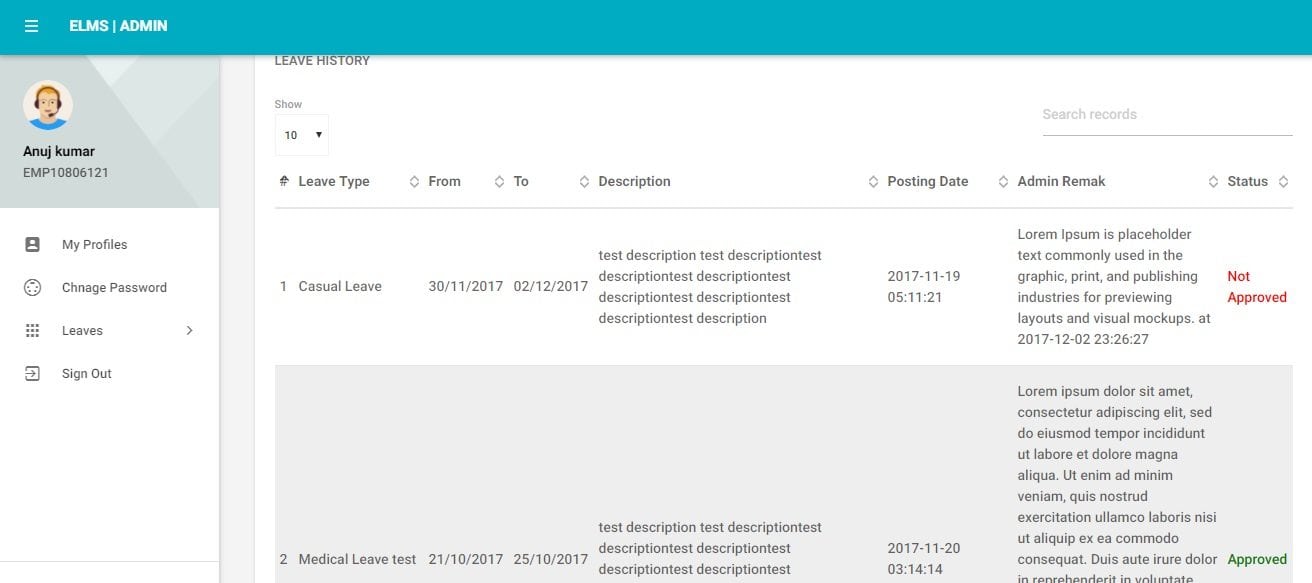Click the 30/11/2017 from date
Image resolution: width=1312 pixels, height=583 pixels.
point(466,286)
